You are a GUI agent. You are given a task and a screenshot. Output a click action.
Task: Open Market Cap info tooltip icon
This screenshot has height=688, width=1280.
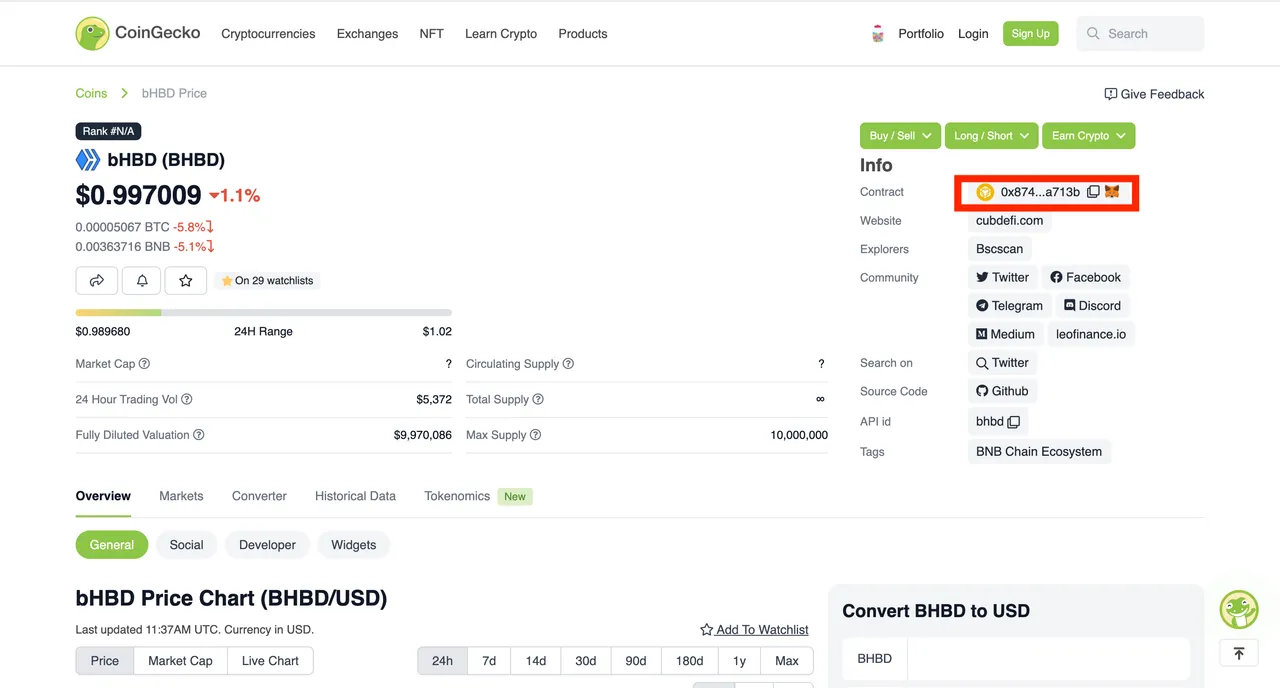click(x=144, y=364)
